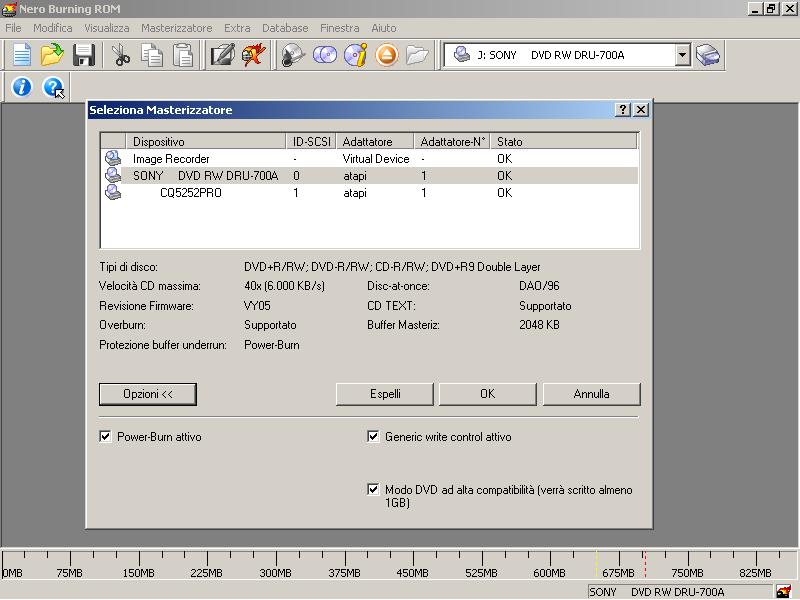
Task: Click the orange eject disc icon
Action: (x=387, y=55)
